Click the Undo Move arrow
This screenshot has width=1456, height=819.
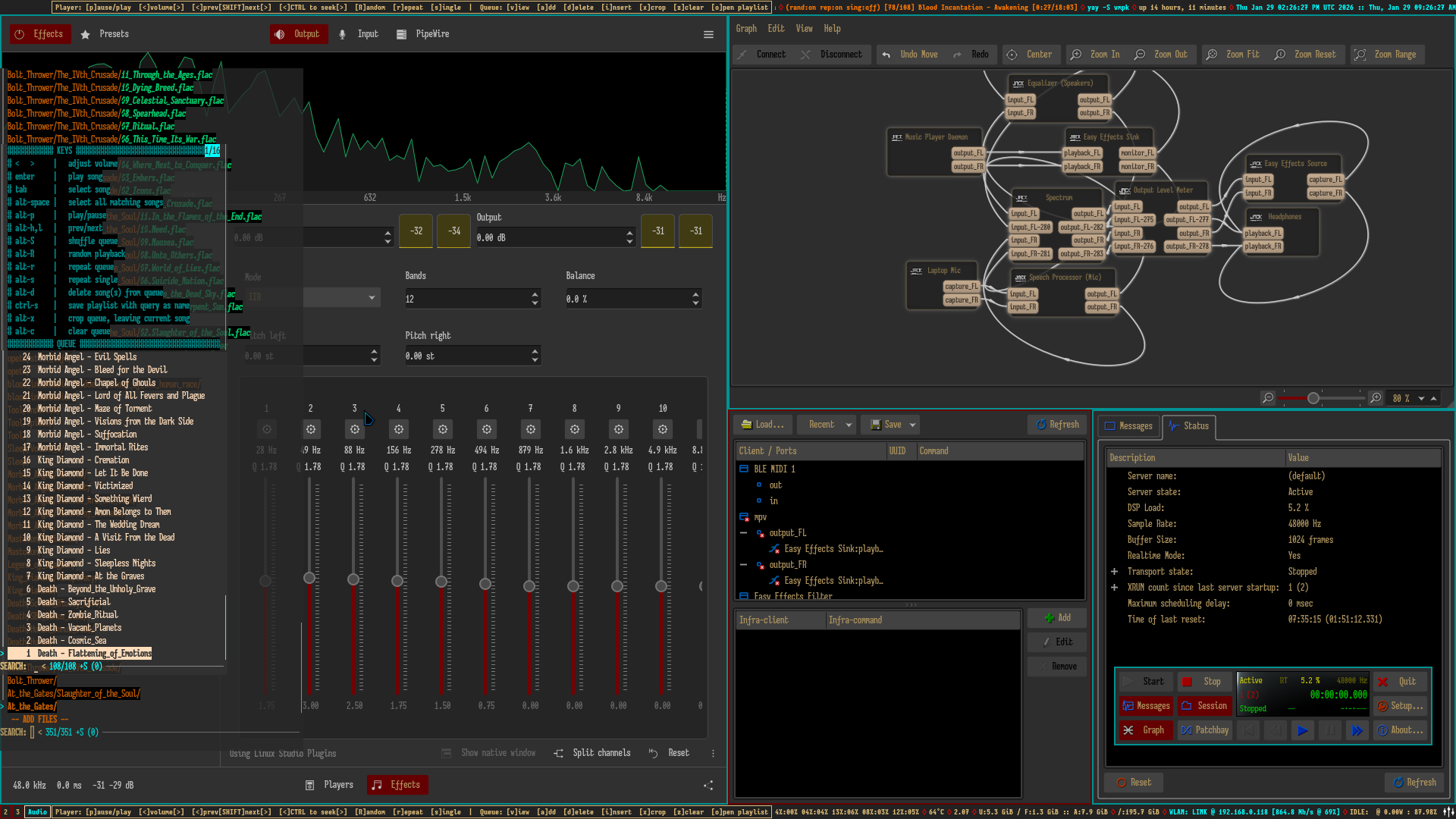click(886, 55)
